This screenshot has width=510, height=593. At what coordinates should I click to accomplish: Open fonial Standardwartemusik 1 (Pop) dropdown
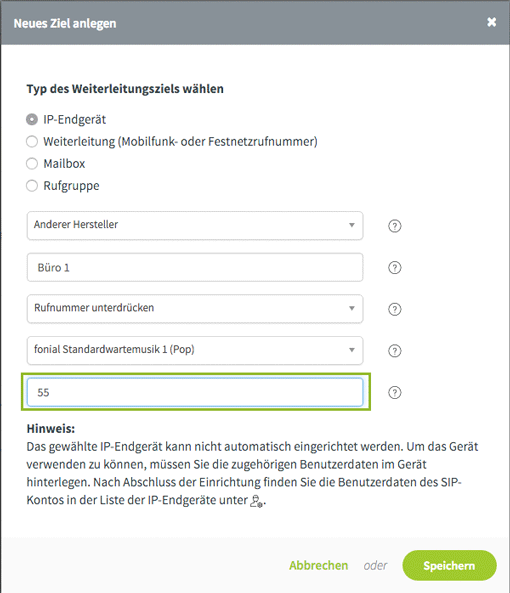coord(195,351)
